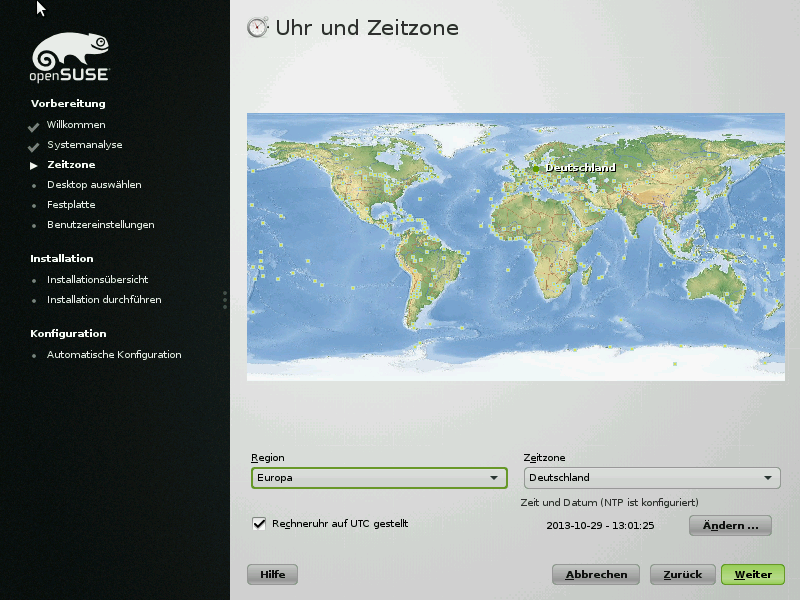Image resolution: width=800 pixels, height=600 pixels.
Task: Click the Deutschland marker dot on map
Action: click(536, 169)
